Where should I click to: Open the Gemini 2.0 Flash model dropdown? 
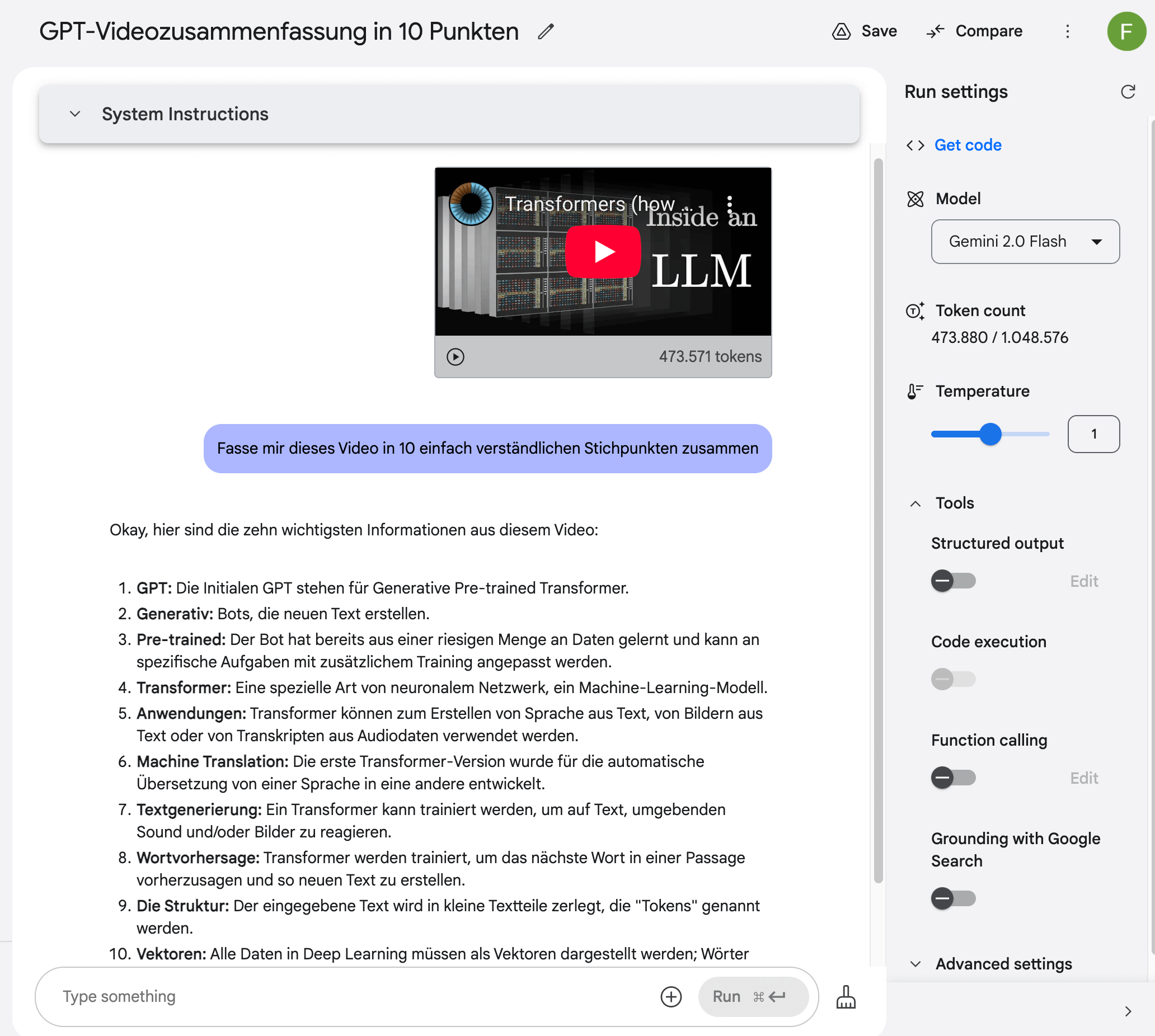coord(1025,241)
